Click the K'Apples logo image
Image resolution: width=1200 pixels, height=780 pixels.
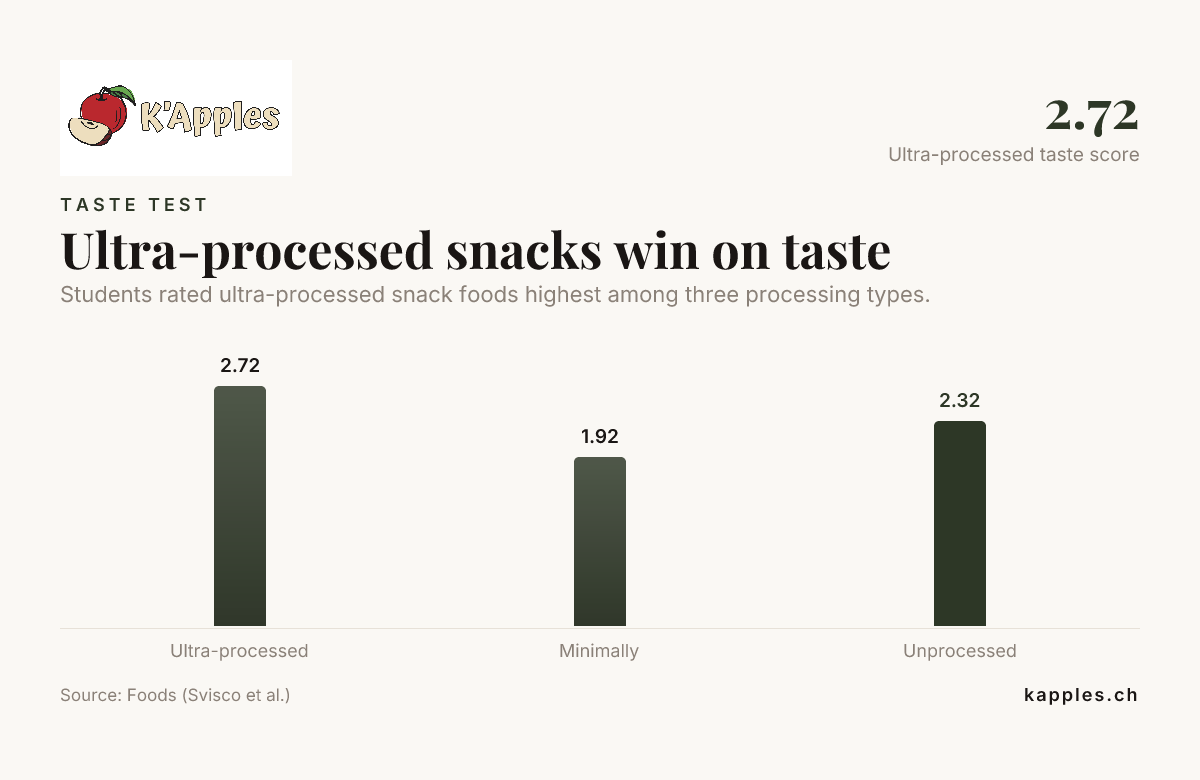tap(176, 118)
